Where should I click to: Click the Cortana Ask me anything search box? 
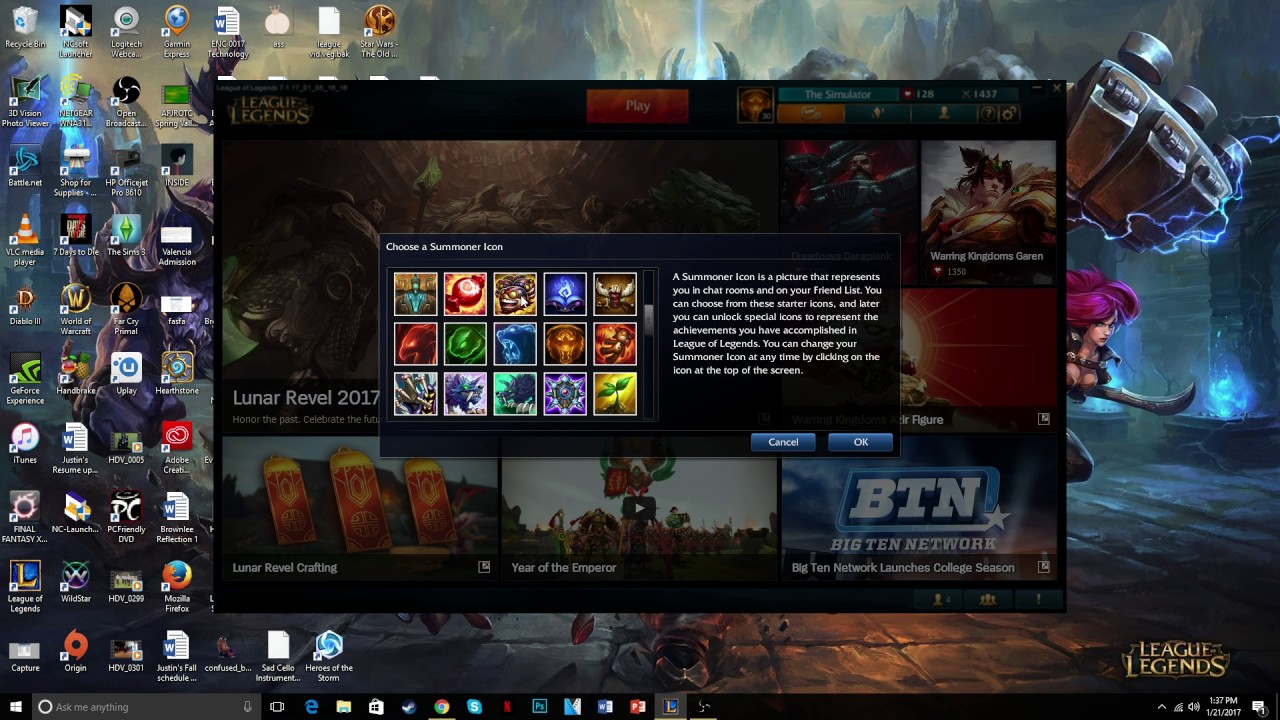pos(147,707)
